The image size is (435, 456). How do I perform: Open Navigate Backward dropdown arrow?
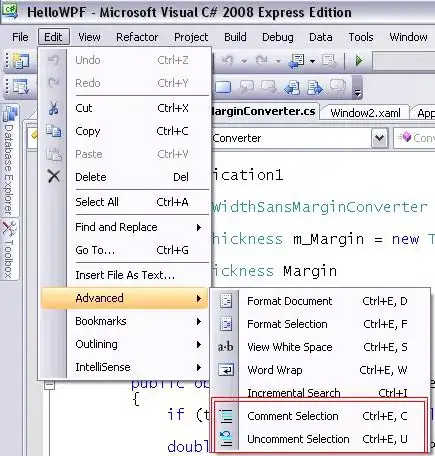312,61
